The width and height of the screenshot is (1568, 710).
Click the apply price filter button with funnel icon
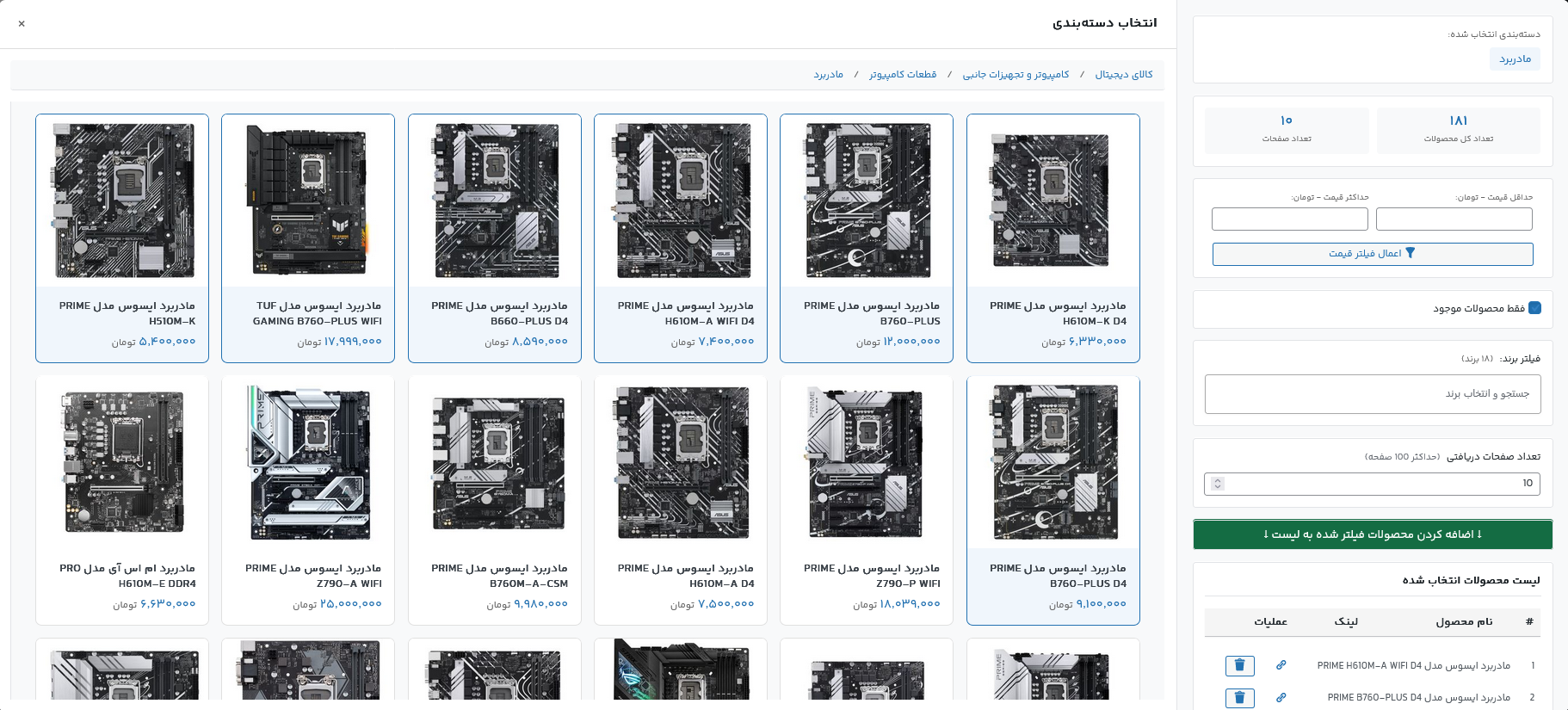pyautogui.click(x=1373, y=254)
